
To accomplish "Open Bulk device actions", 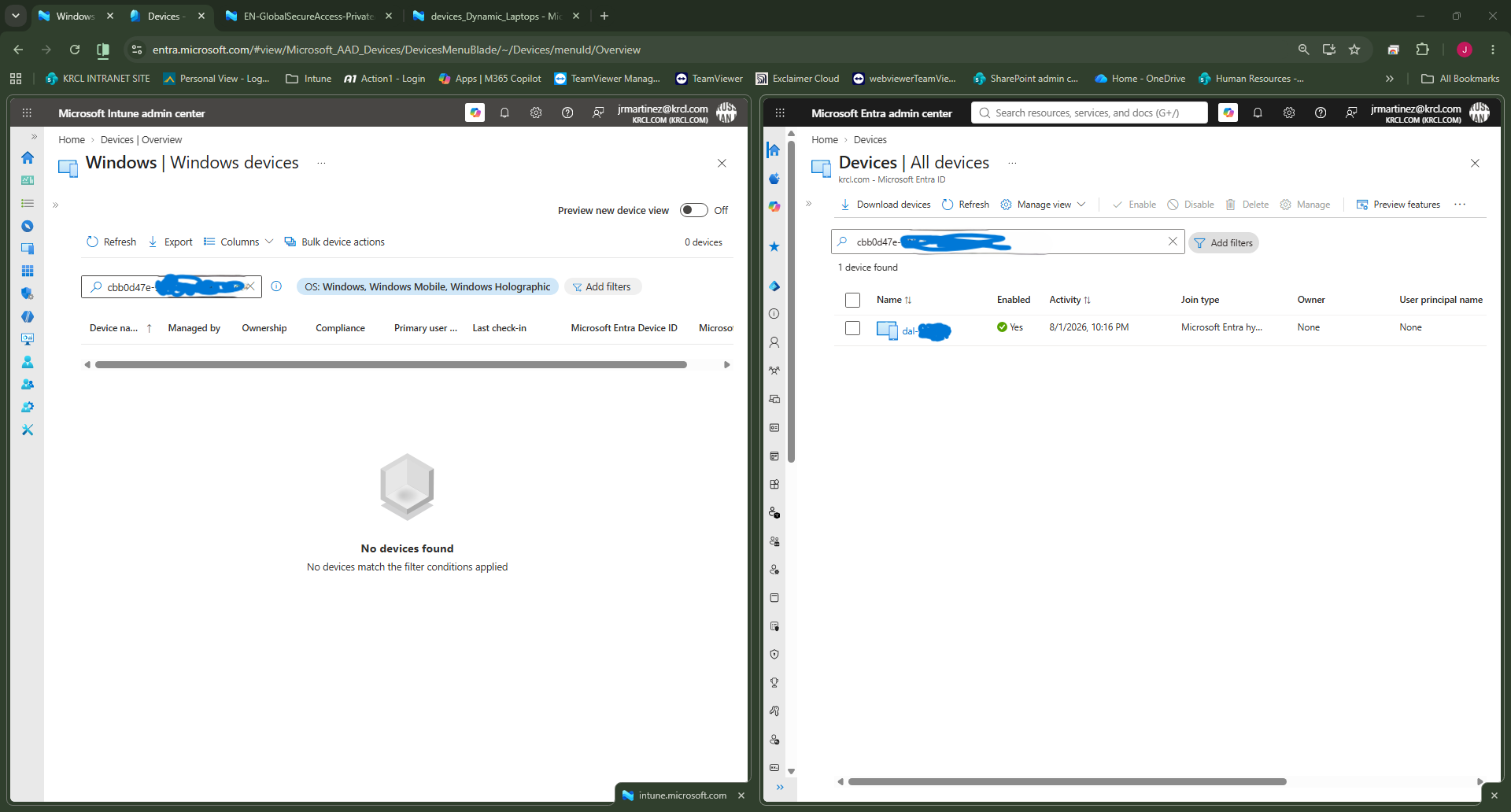I will [x=334, y=242].
